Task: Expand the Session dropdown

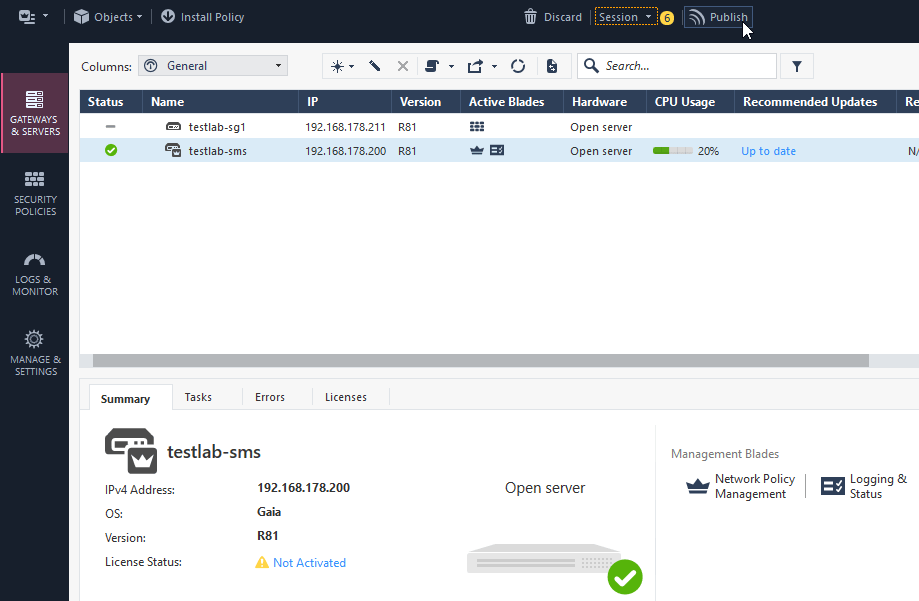Action: pos(625,17)
